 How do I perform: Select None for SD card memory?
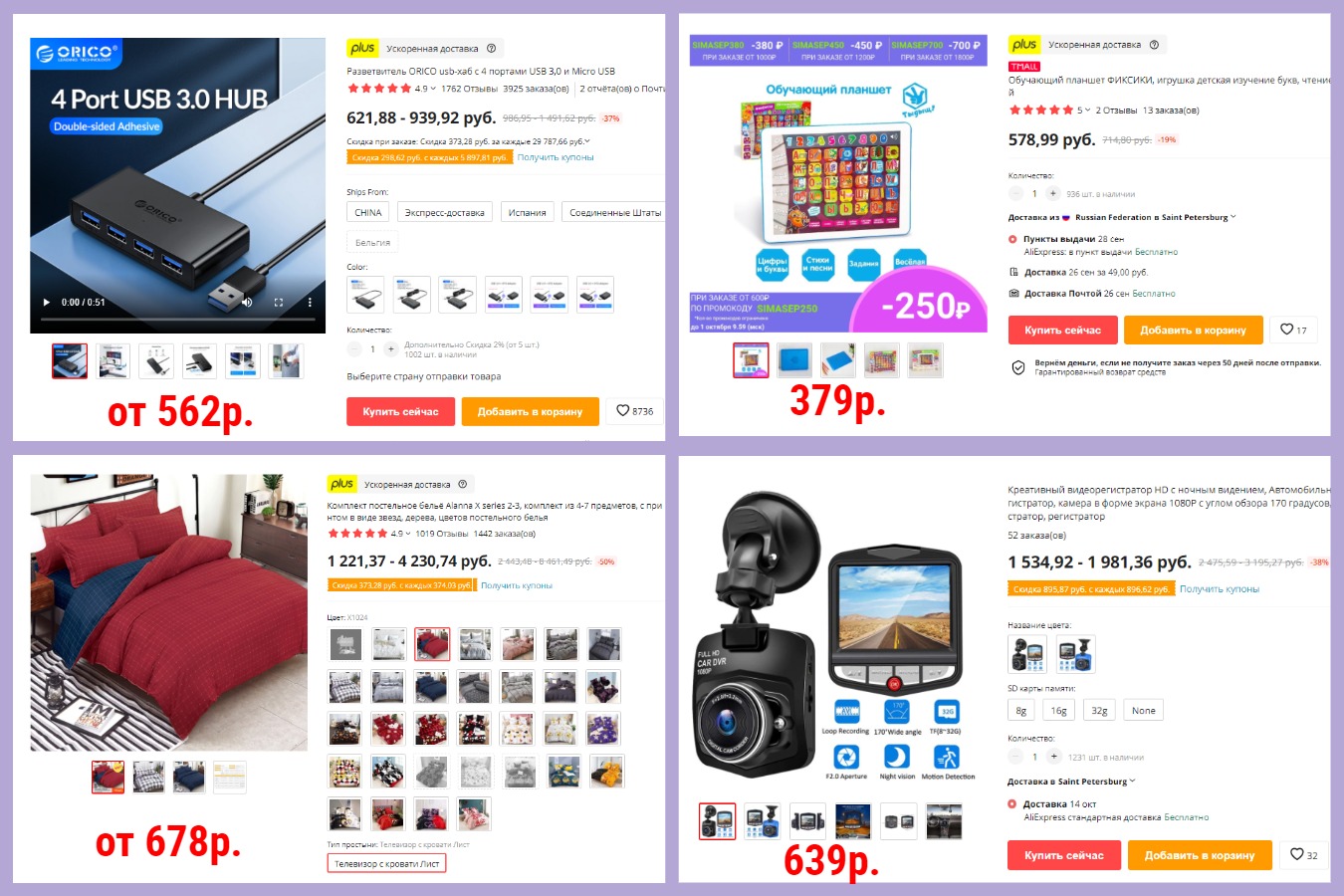click(x=1144, y=710)
